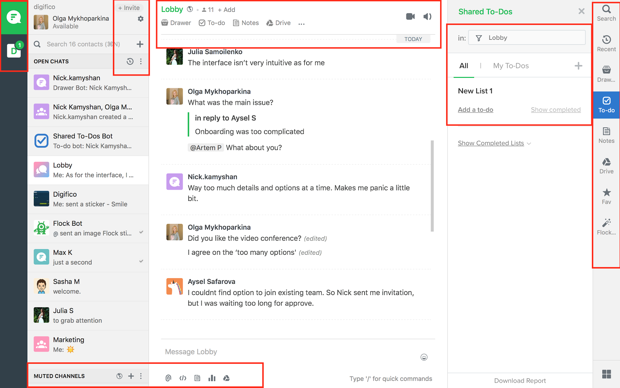Viewport: 620px width, 388px height.
Task: Open Flock magic wand app
Action: (x=606, y=227)
